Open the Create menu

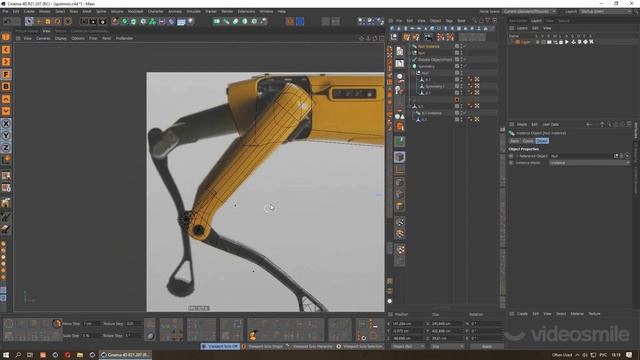pyautogui.click(x=29, y=11)
